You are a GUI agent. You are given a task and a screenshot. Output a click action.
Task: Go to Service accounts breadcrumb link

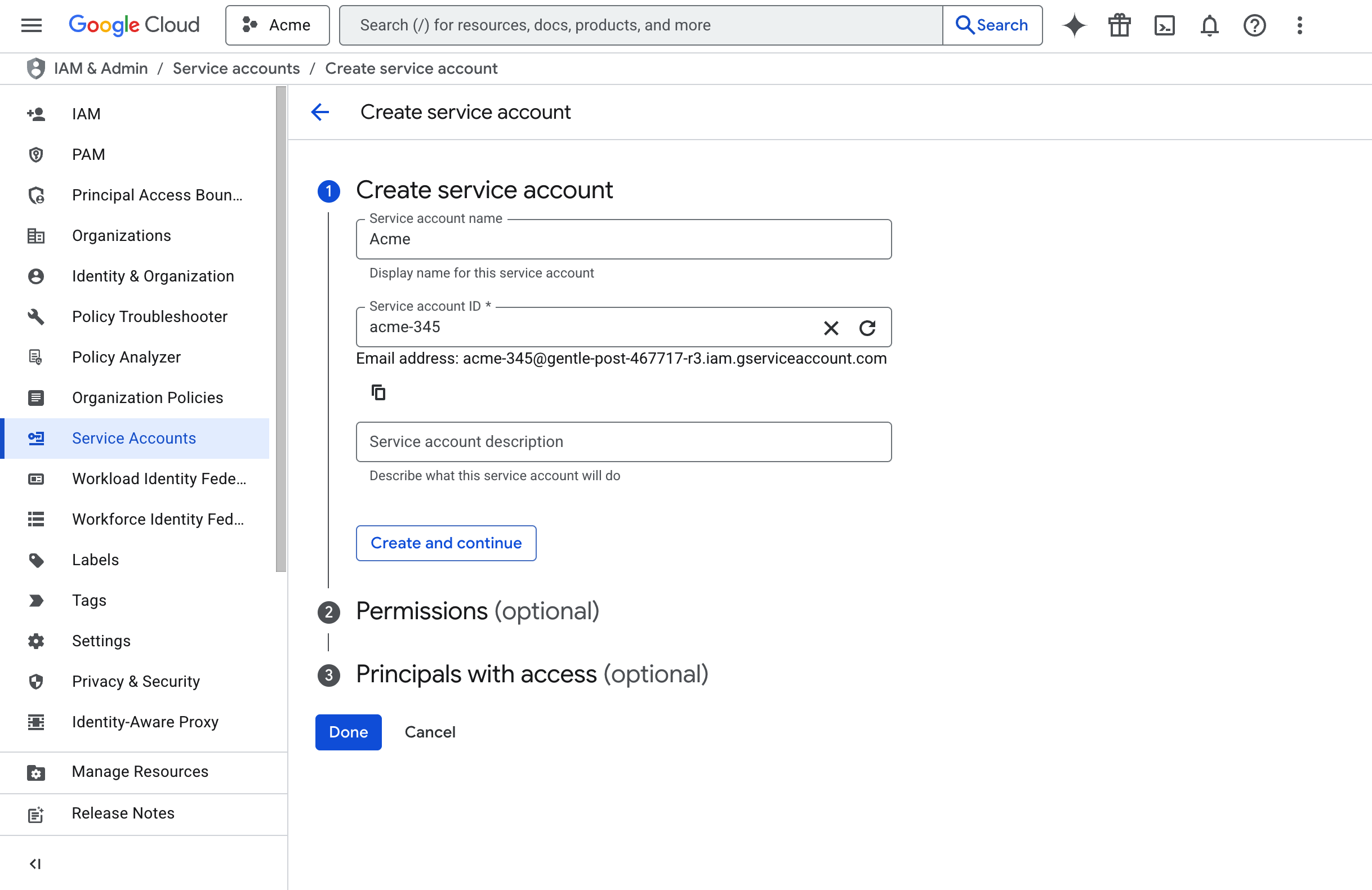click(237, 69)
